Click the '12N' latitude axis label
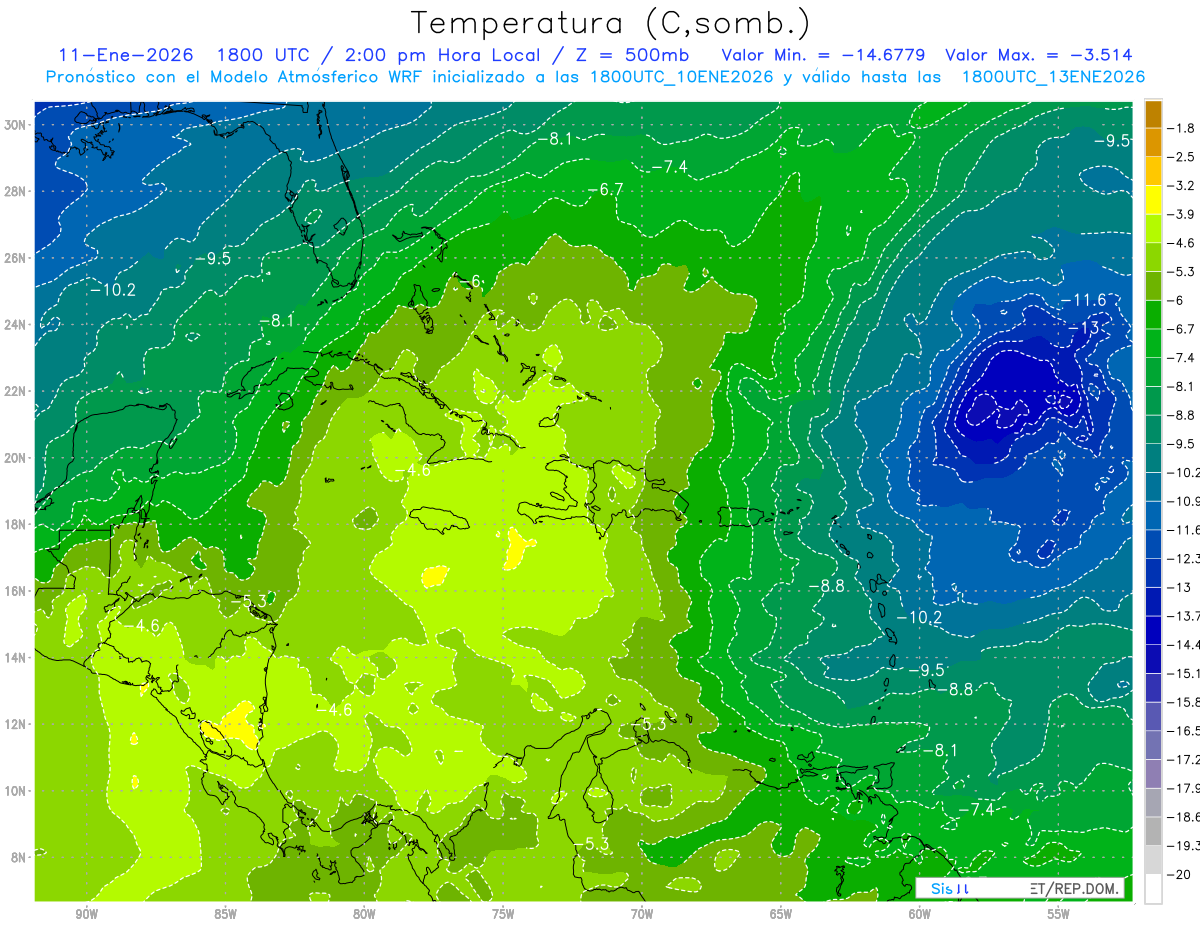1200x927 pixels. pyautogui.click(x=15, y=724)
